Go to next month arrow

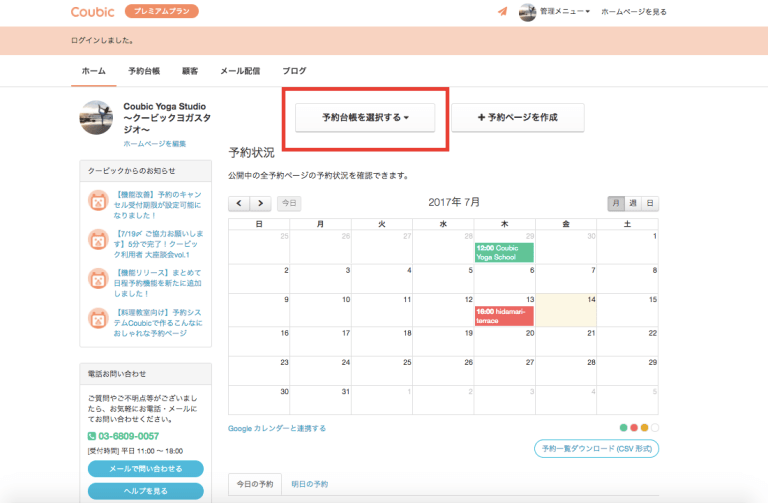[261, 203]
